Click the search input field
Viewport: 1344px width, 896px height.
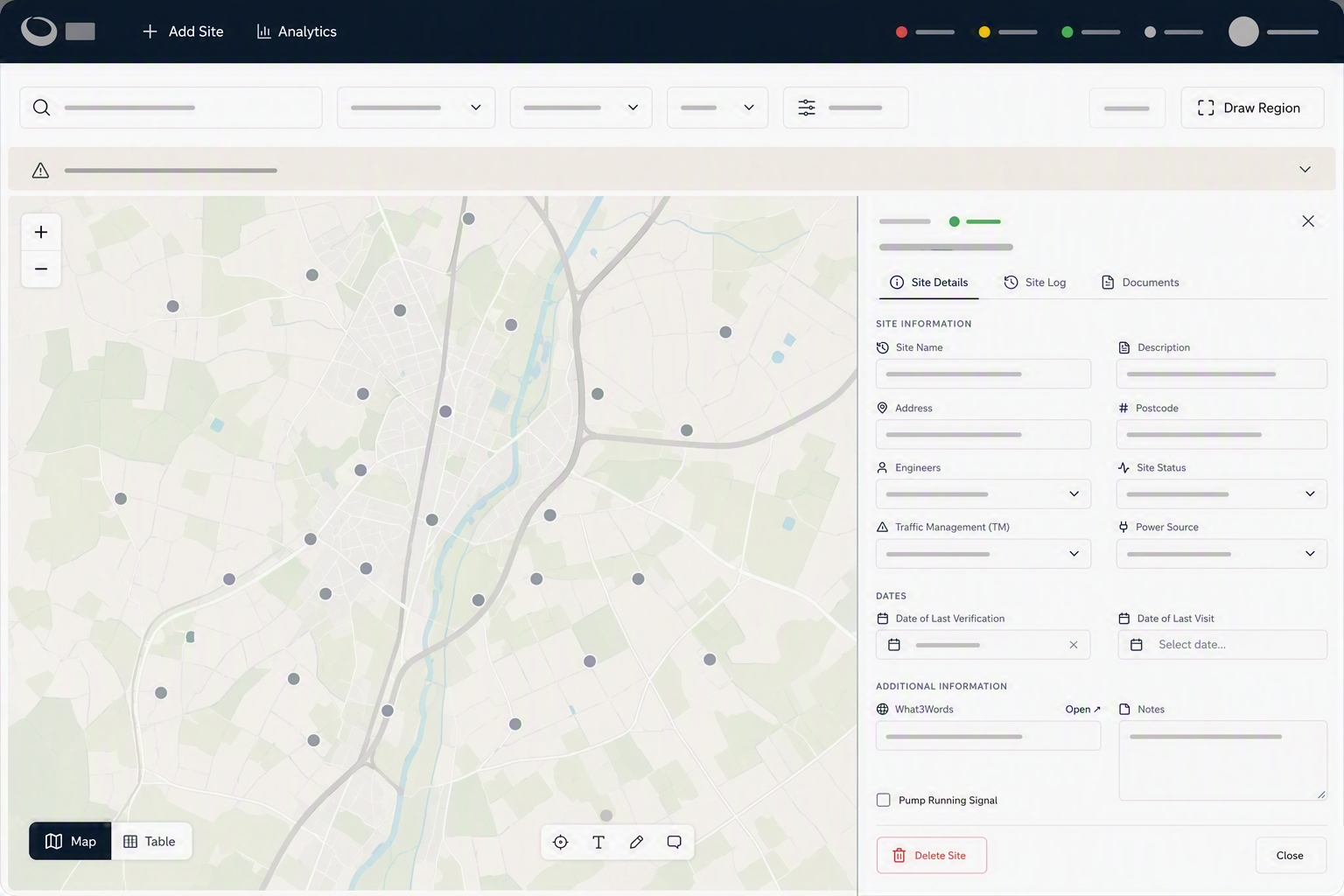[x=171, y=108]
